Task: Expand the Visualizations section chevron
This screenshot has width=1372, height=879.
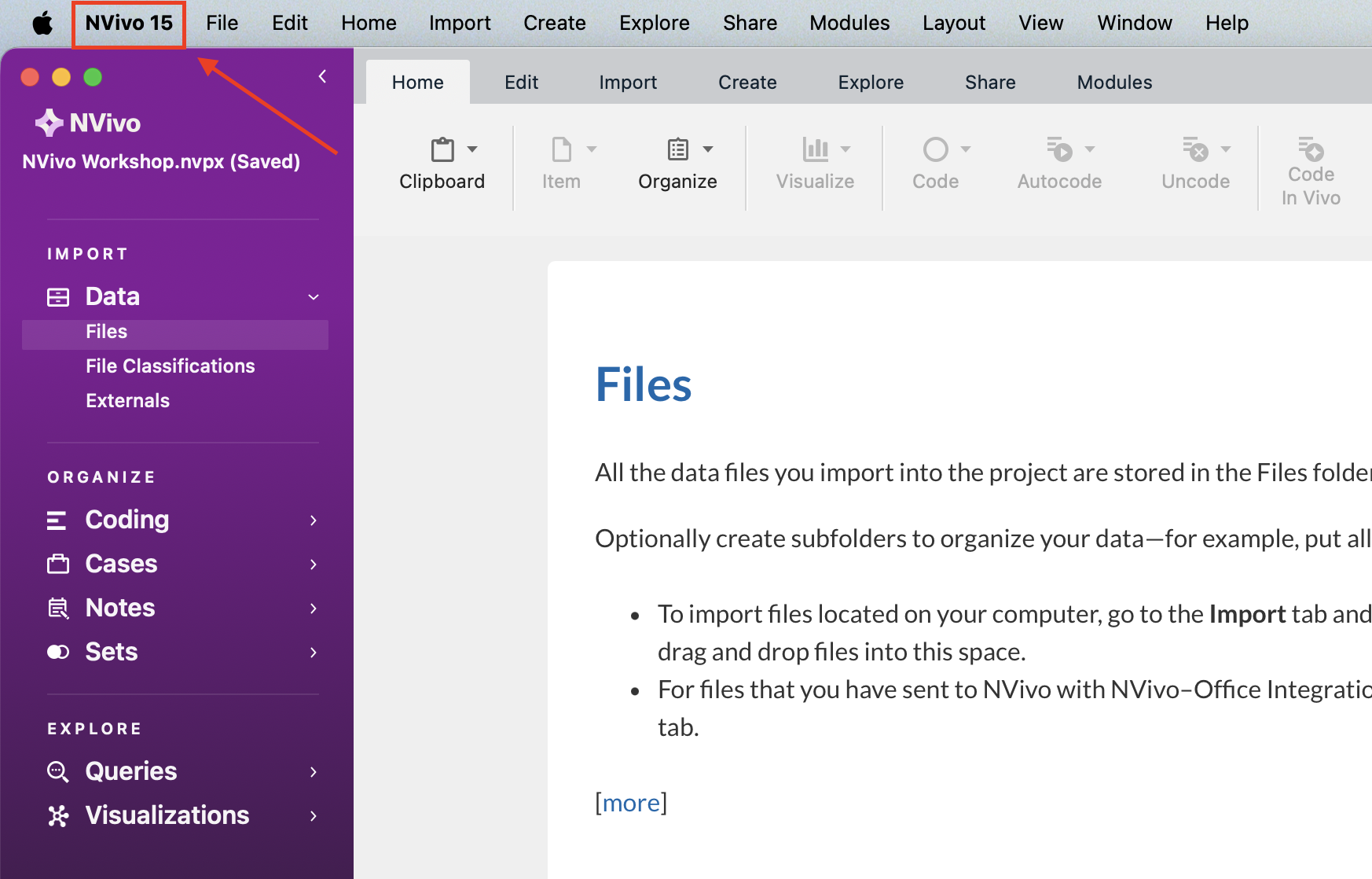Action: [x=314, y=816]
